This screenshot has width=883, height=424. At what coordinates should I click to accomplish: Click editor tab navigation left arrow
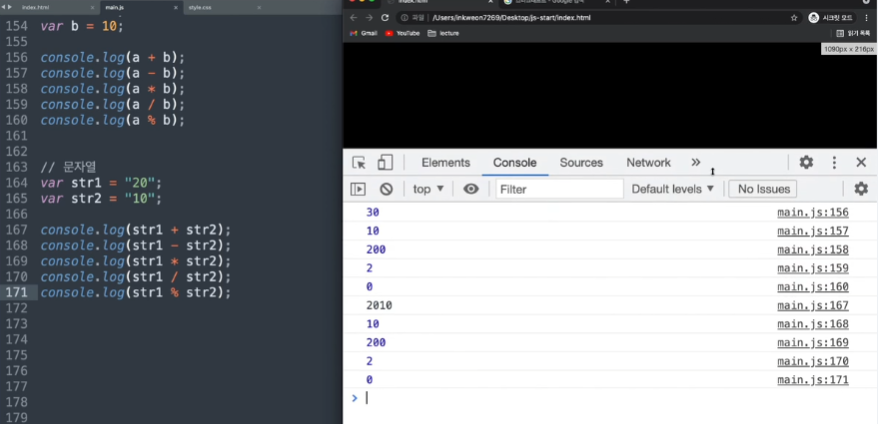click(x=4, y=7)
